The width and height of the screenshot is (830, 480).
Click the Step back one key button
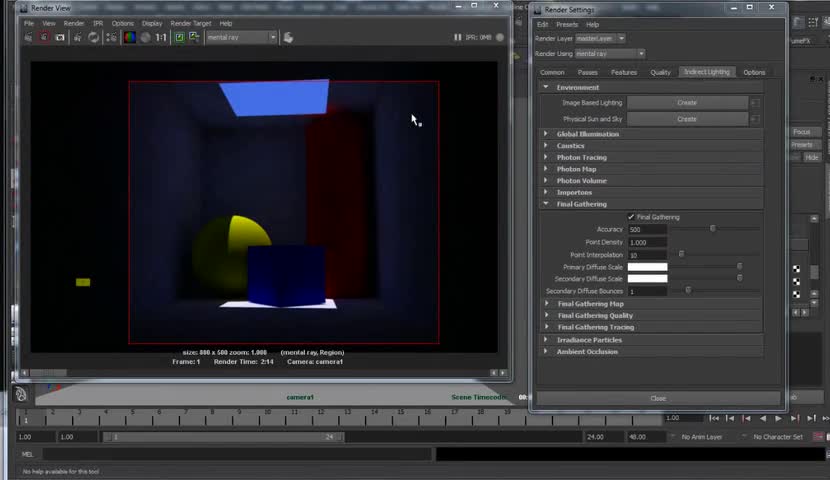click(x=746, y=419)
